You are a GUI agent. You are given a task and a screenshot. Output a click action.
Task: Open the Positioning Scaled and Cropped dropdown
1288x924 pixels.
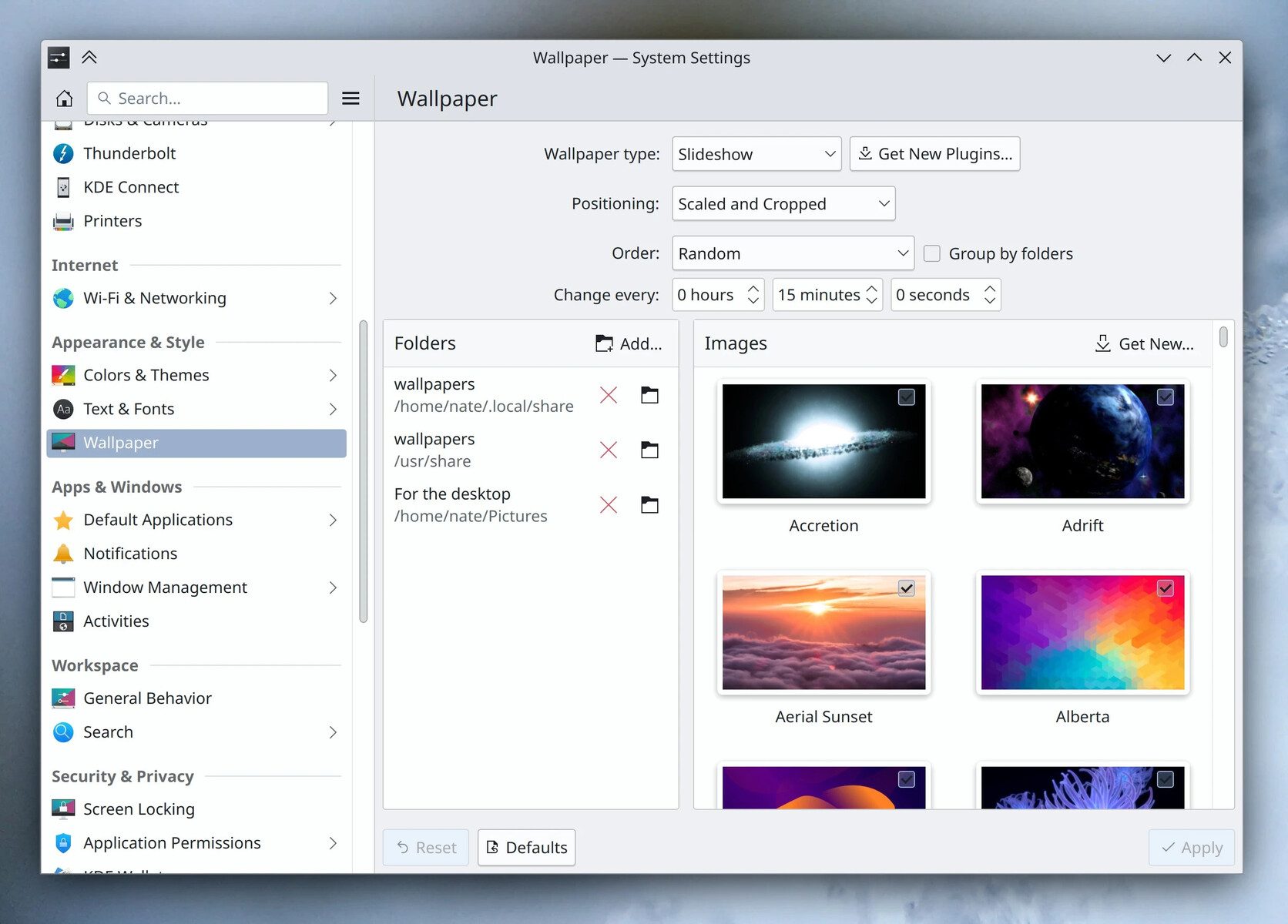[783, 204]
